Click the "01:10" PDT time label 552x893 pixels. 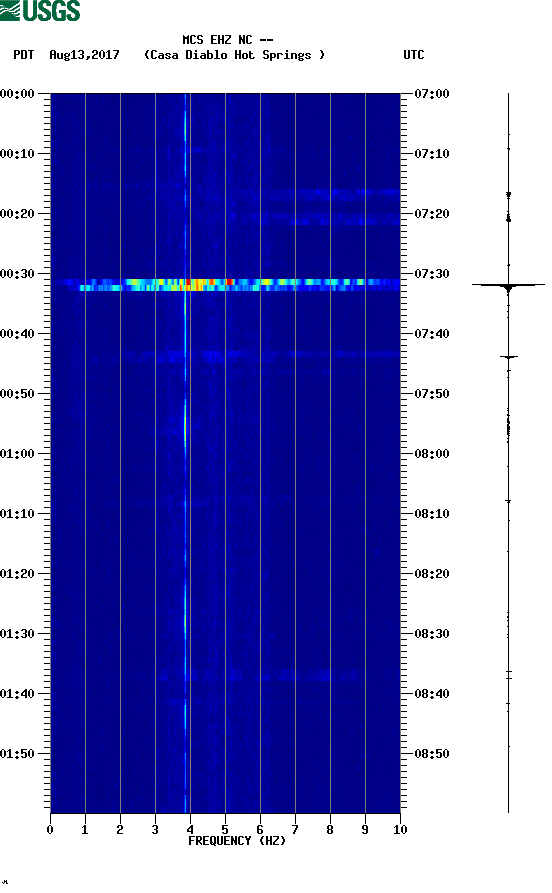click(x=18, y=514)
